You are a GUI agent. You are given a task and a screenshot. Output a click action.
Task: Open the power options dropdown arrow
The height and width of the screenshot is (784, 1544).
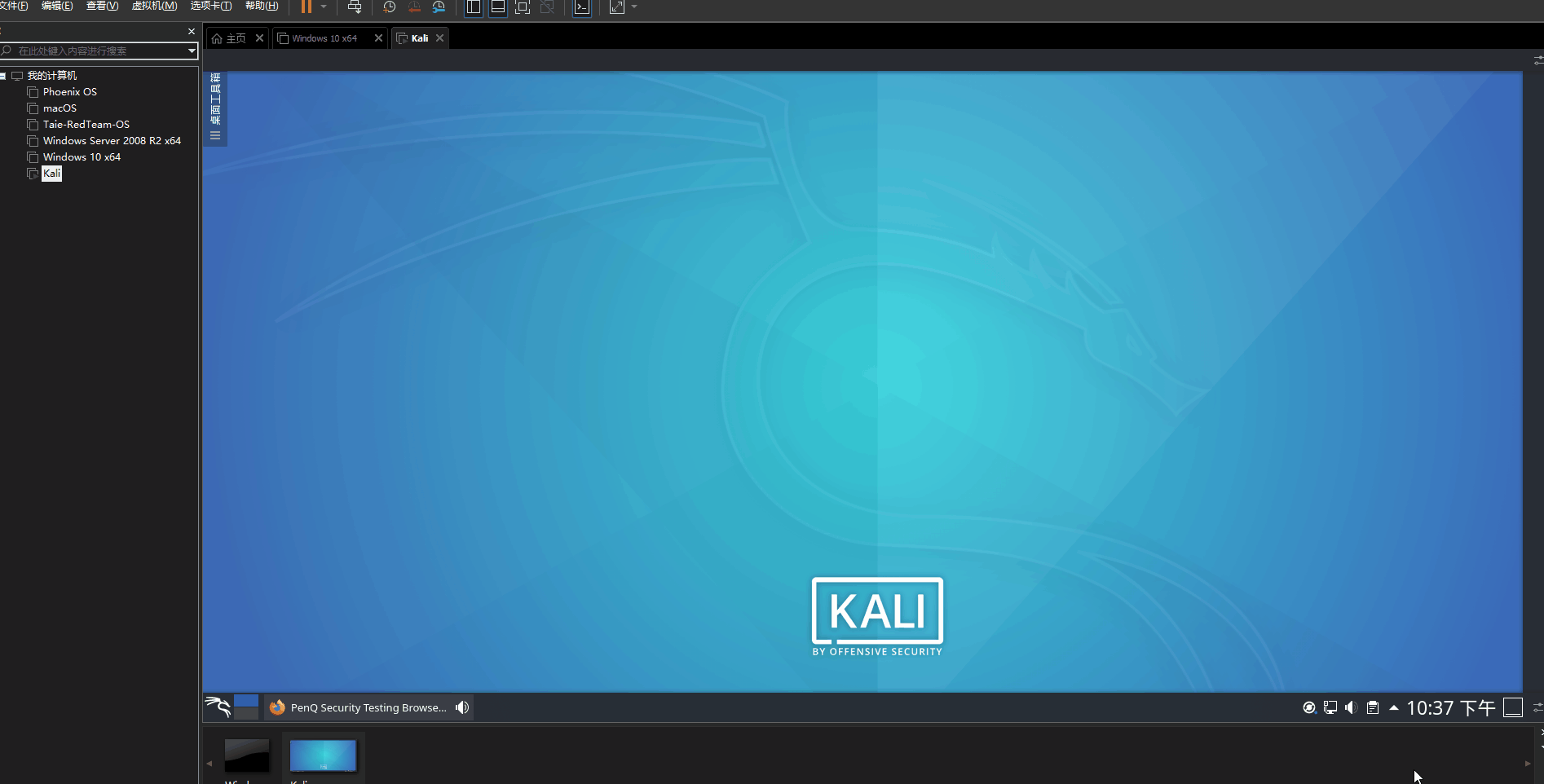(x=324, y=7)
